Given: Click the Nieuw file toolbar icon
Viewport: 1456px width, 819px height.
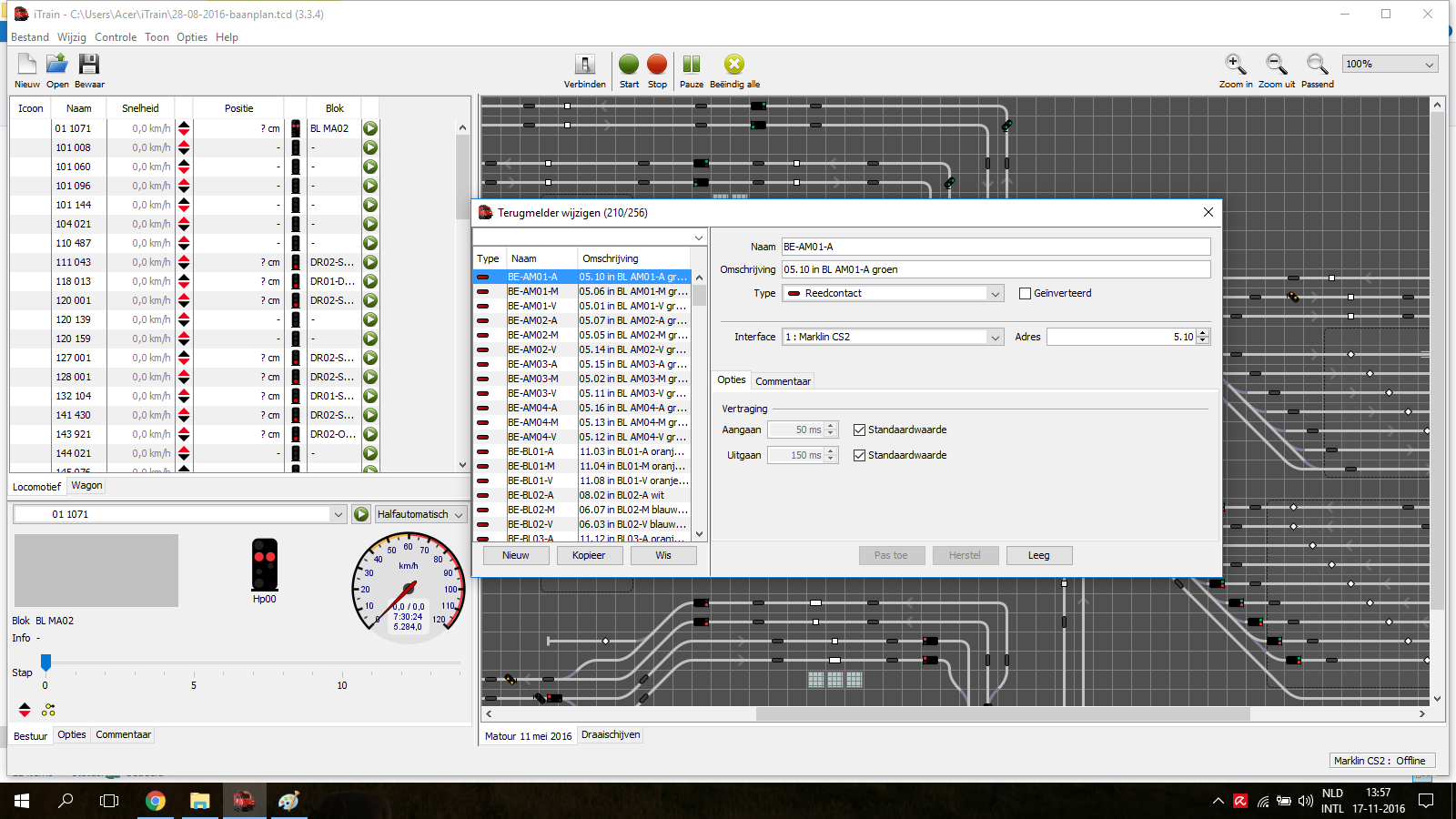Looking at the screenshot, I should click(x=27, y=64).
